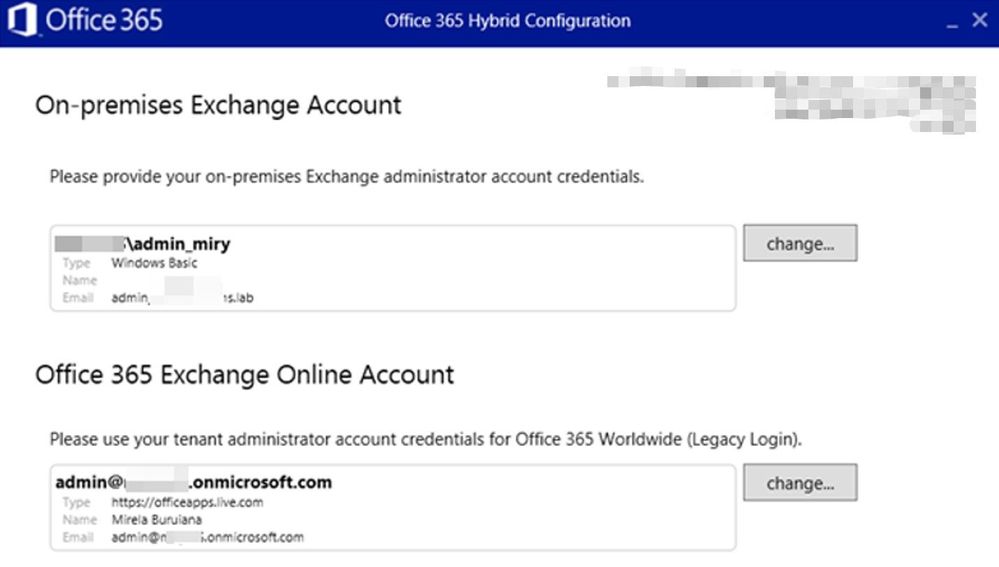
Task: Select the Office 365 Exchange Online Account heading
Action: click(244, 375)
